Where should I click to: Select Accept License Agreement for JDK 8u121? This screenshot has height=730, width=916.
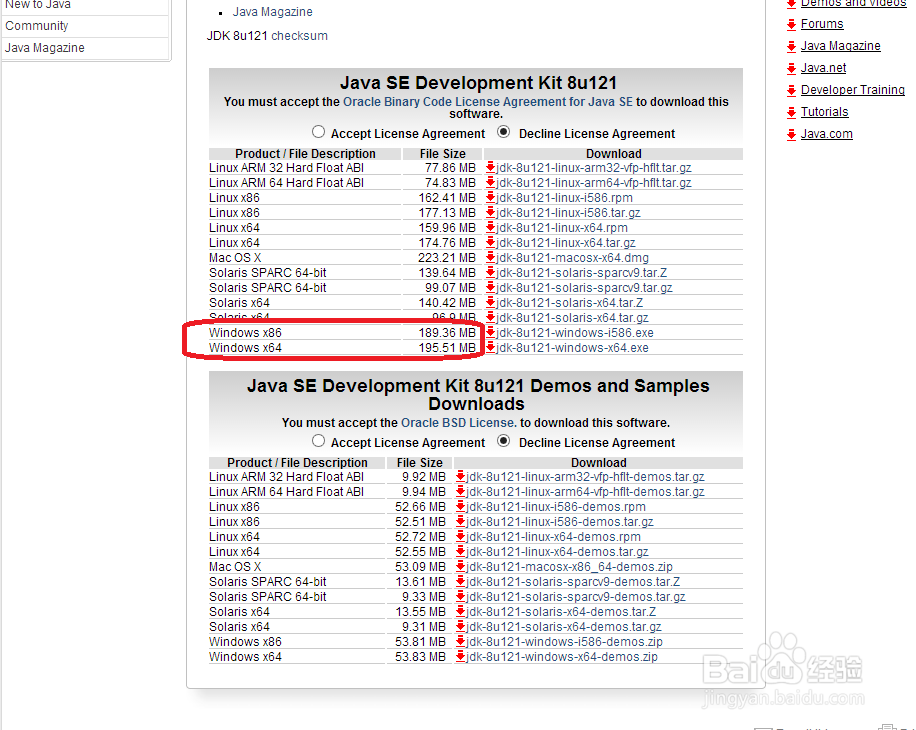(318, 132)
